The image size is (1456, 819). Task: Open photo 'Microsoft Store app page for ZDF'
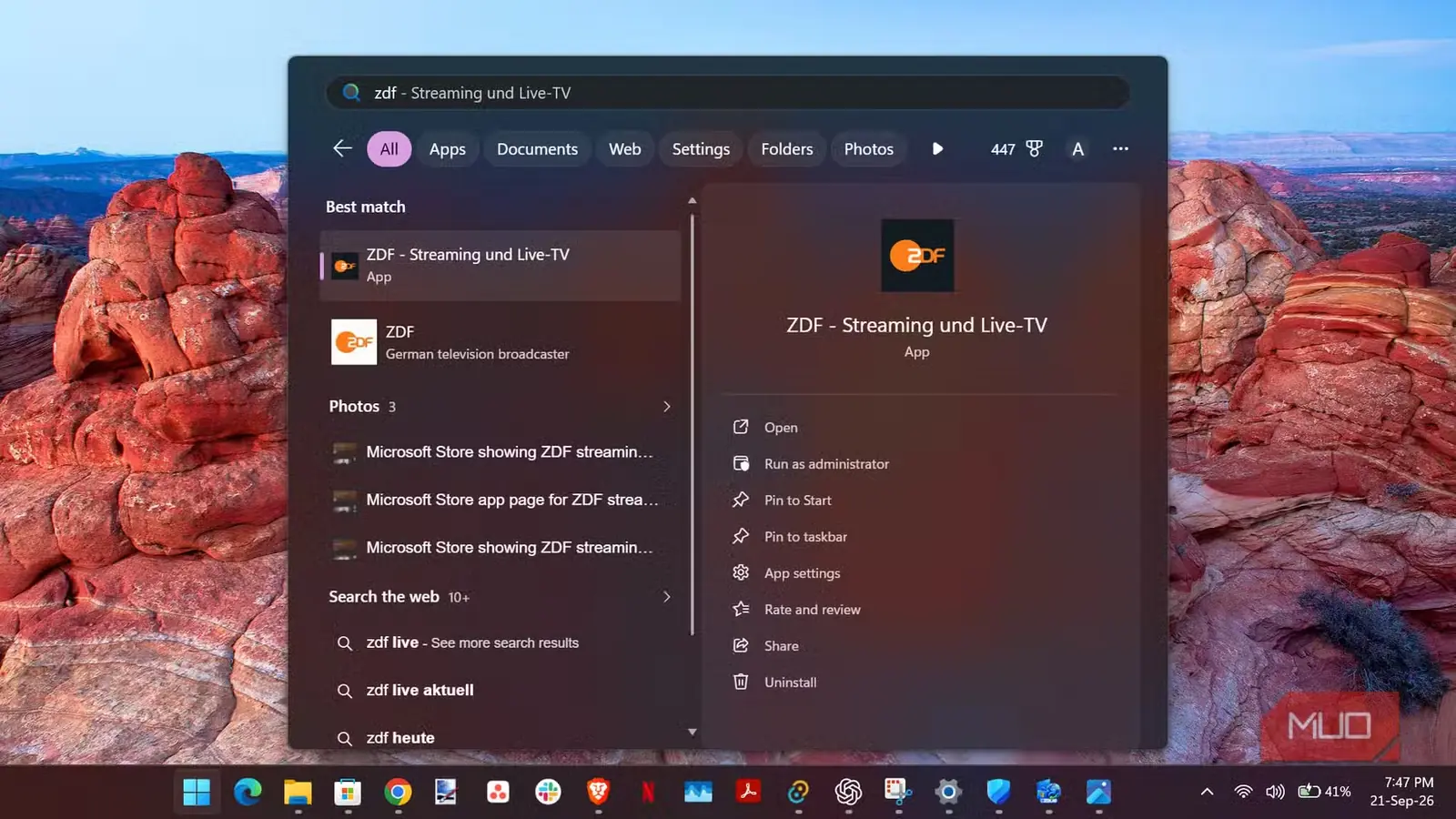(x=500, y=500)
